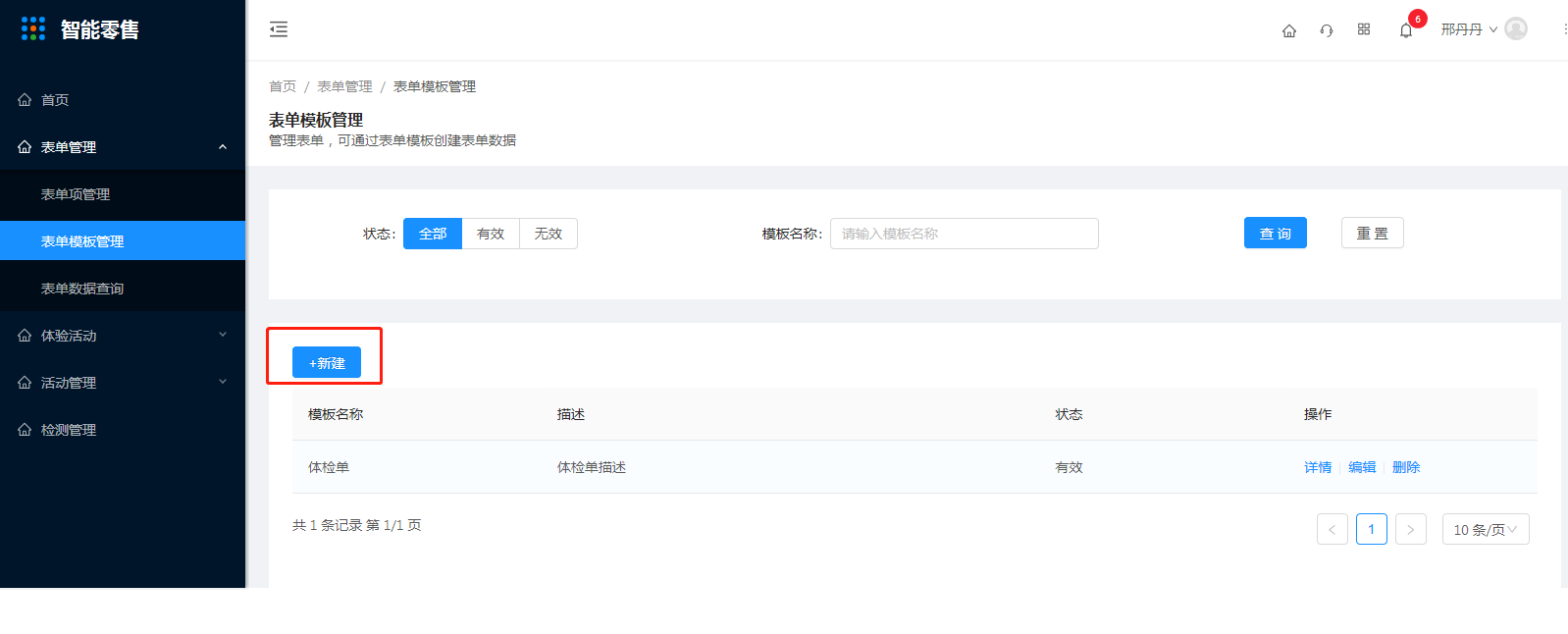The width and height of the screenshot is (1568, 634).
Task: Go to previous page arrow
Action: [1333, 529]
